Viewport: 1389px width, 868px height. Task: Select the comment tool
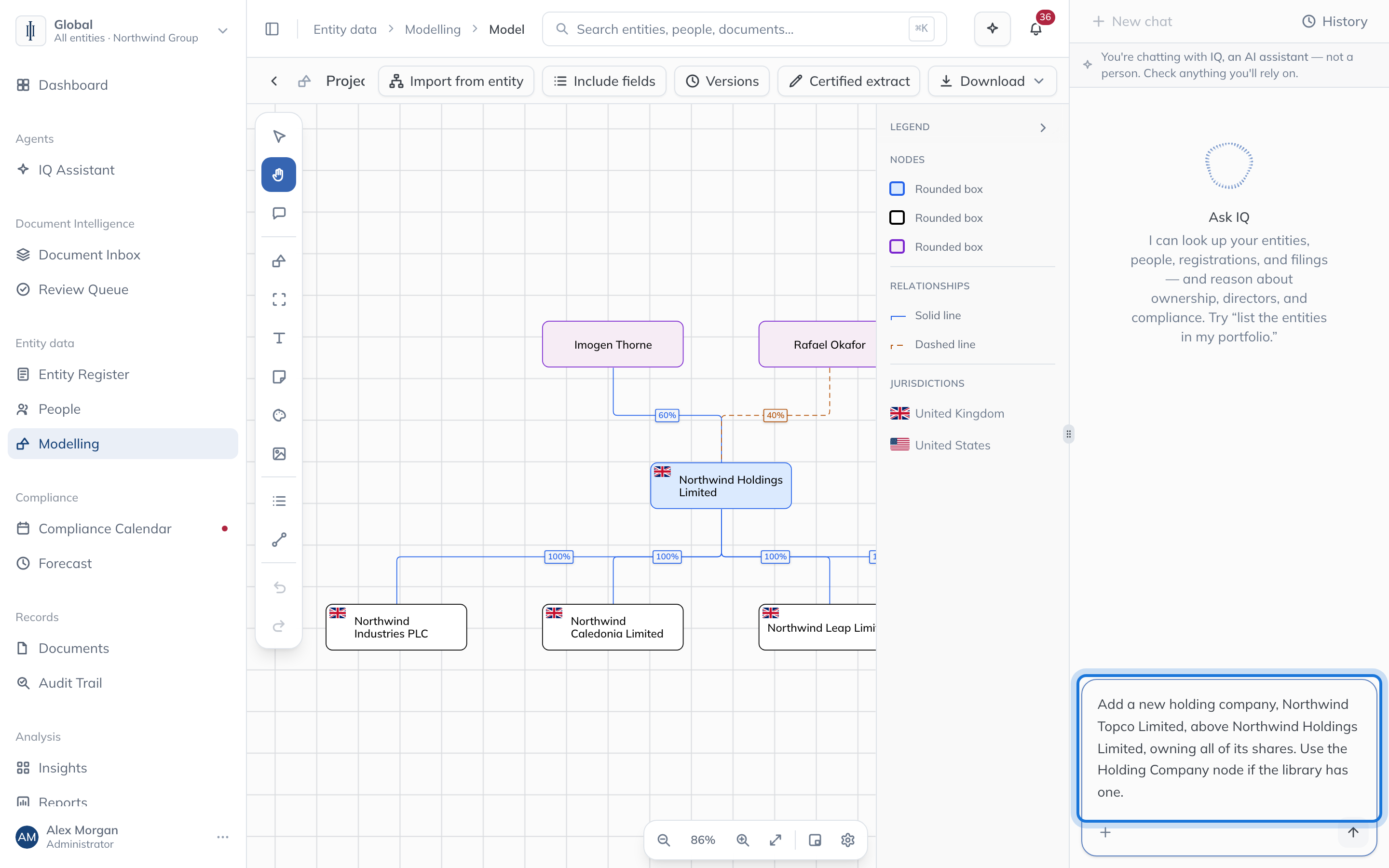(x=279, y=213)
